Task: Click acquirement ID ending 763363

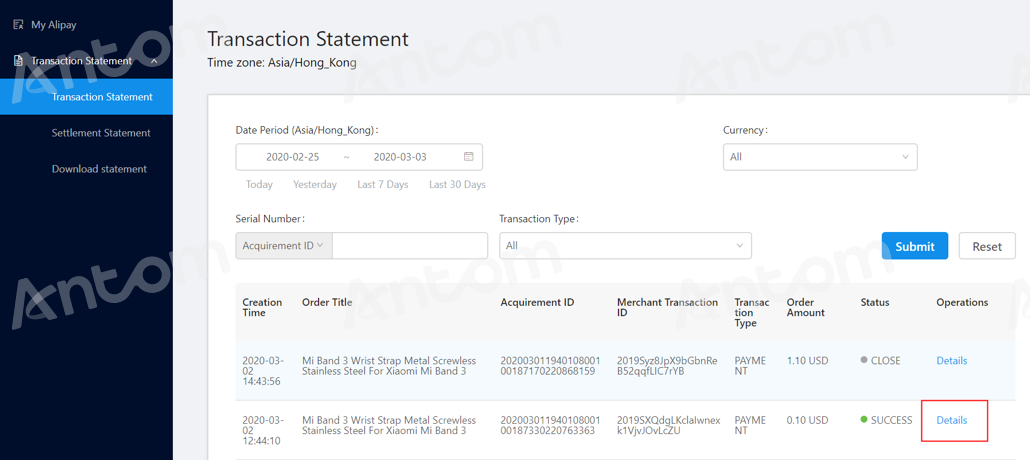Action: click(550, 425)
